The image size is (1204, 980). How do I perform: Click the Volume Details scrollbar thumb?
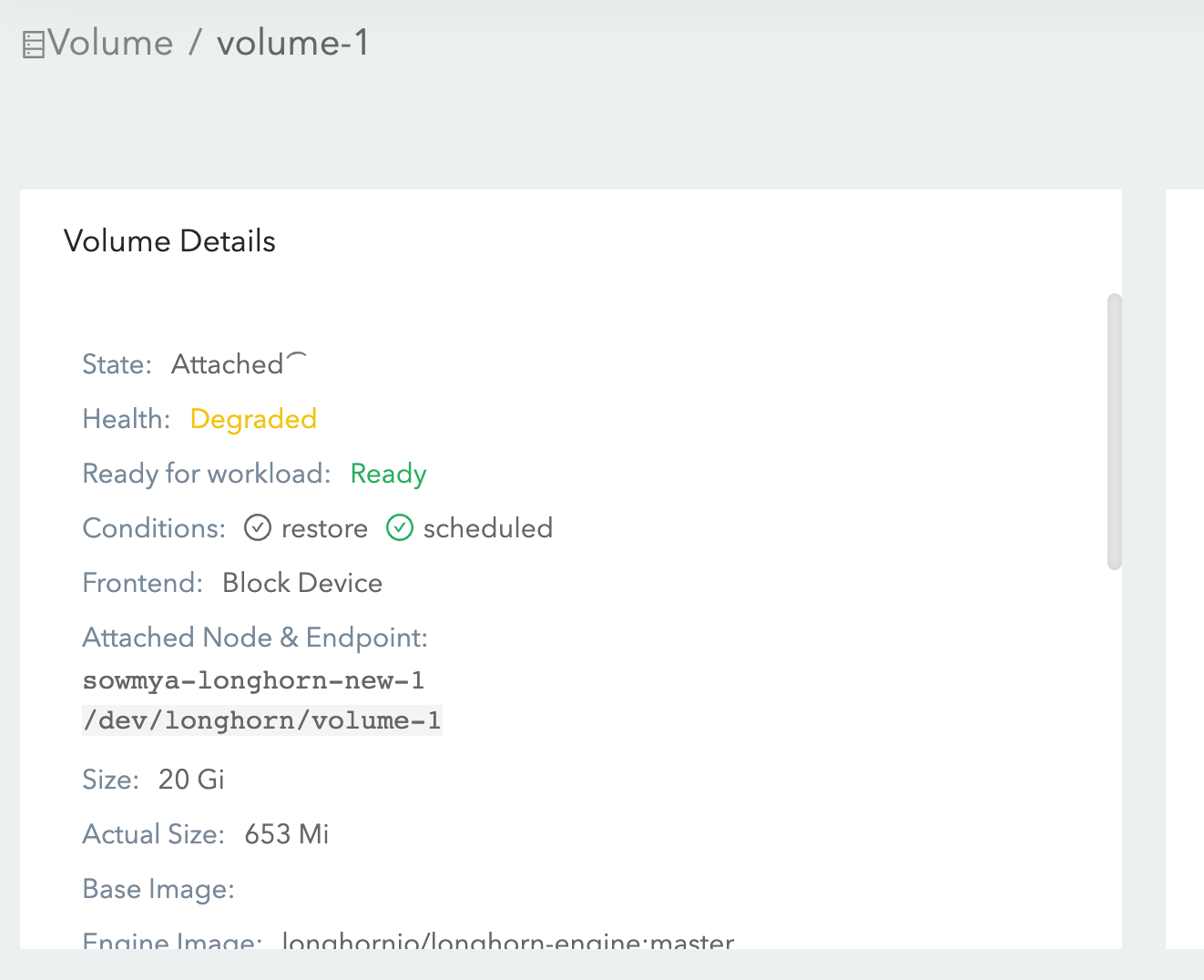point(1115,428)
